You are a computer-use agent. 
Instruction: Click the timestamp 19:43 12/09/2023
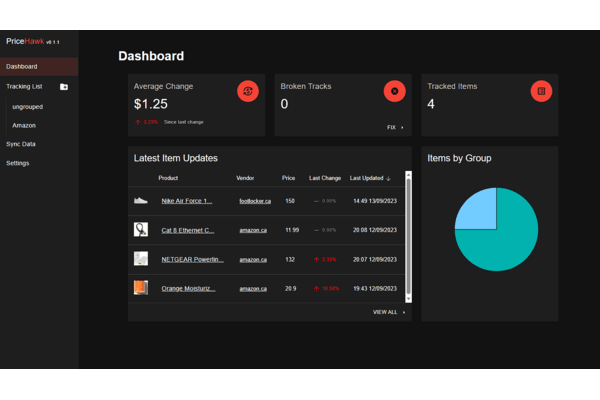coord(375,289)
